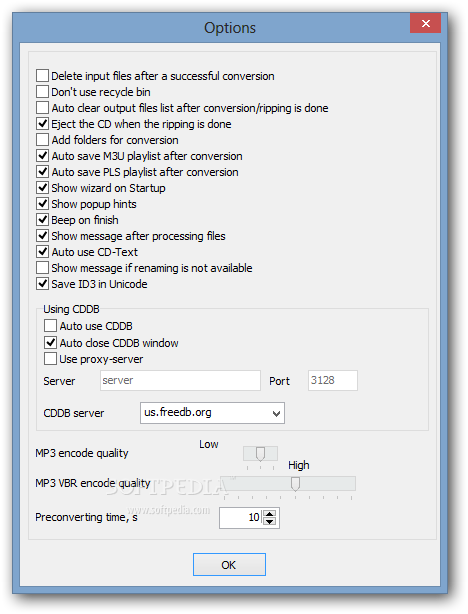
Task: Enable Use proxy-server option
Action: 50,359
